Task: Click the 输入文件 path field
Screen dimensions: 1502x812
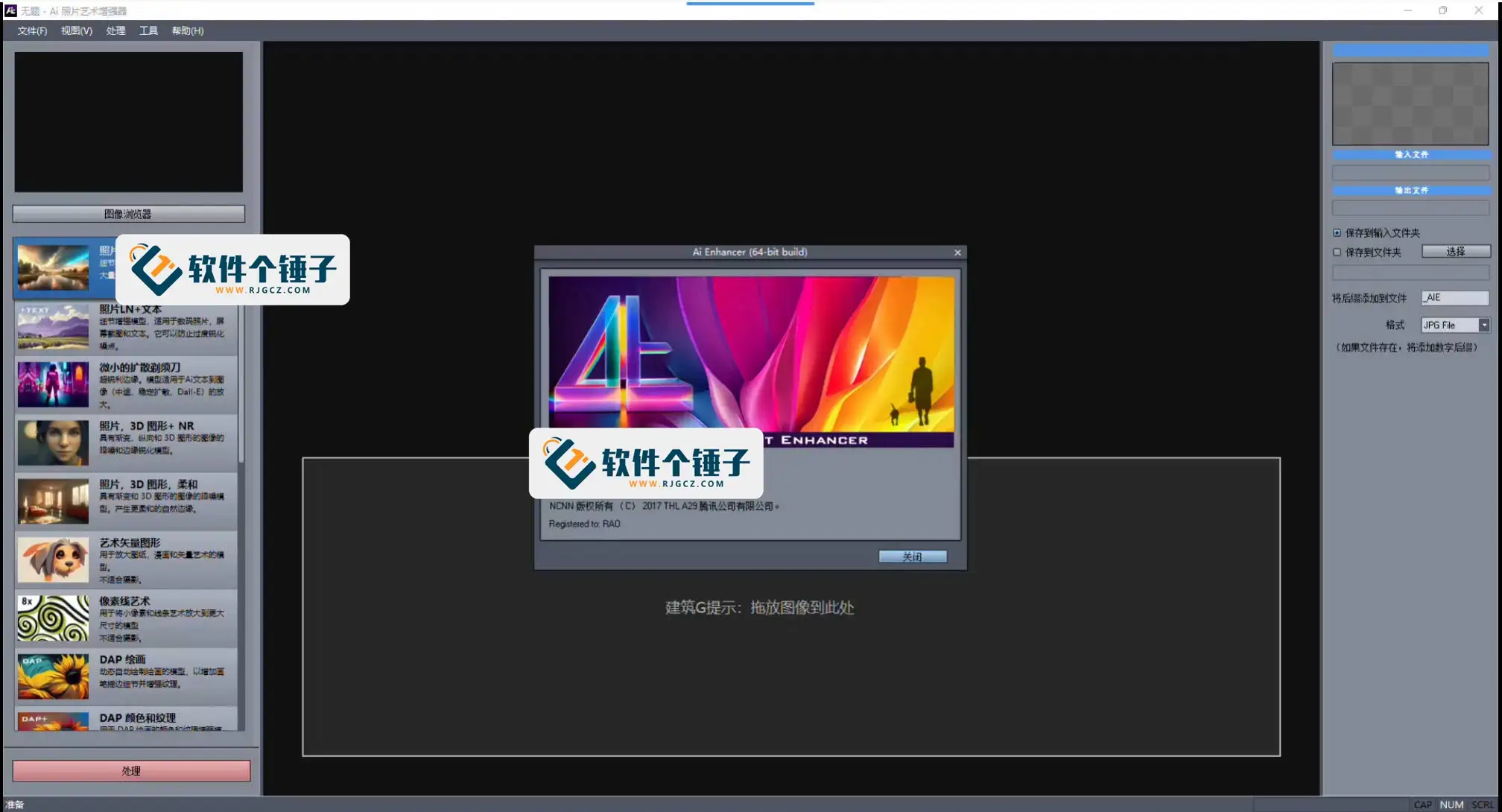Action: (x=1410, y=172)
